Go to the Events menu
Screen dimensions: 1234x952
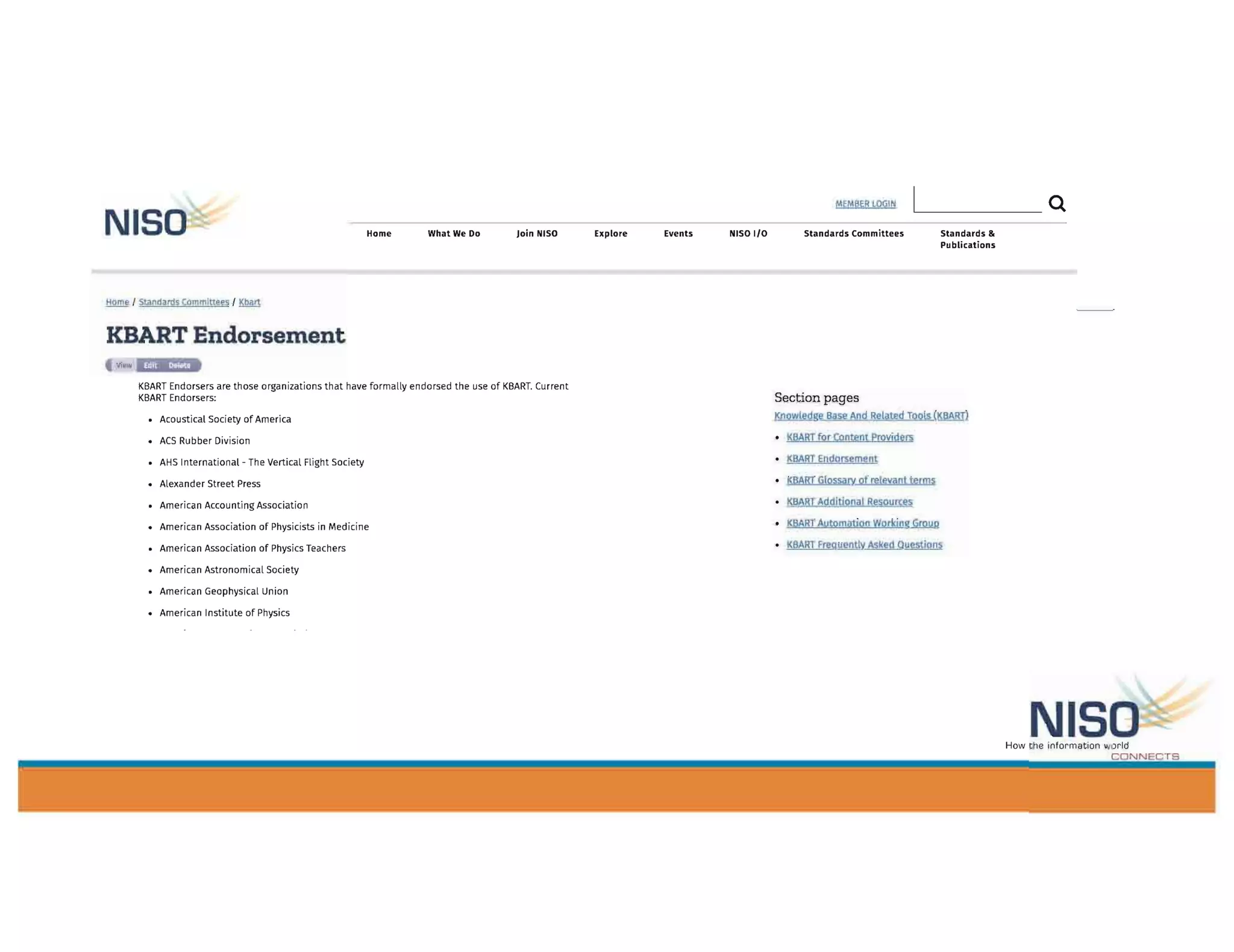pyautogui.click(x=678, y=234)
